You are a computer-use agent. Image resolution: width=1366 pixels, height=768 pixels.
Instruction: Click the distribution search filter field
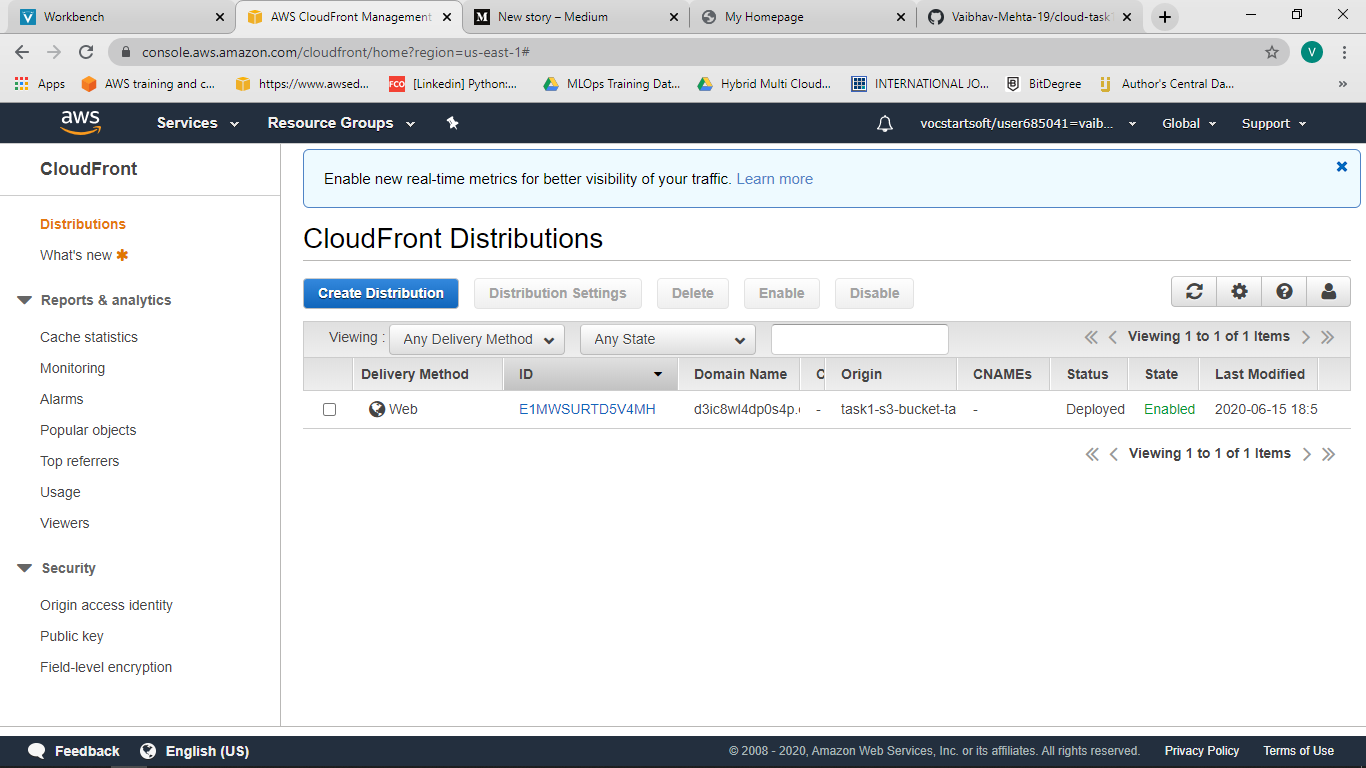point(858,339)
